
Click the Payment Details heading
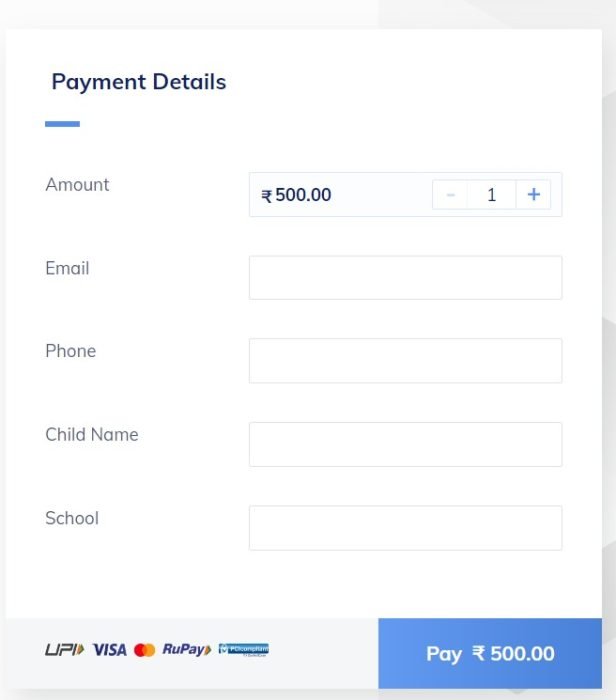(x=139, y=82)
